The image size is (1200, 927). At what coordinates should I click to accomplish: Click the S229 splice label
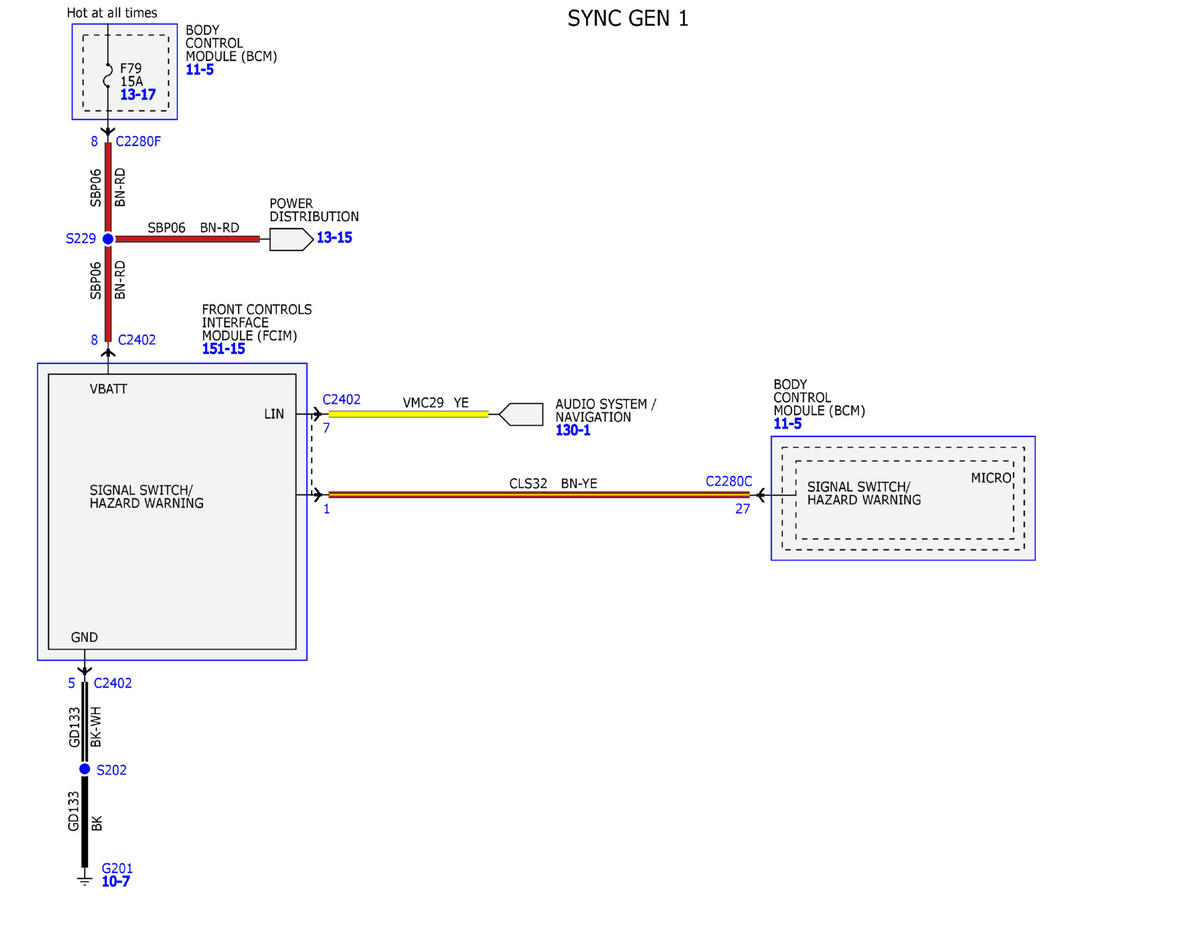point(81,239)
